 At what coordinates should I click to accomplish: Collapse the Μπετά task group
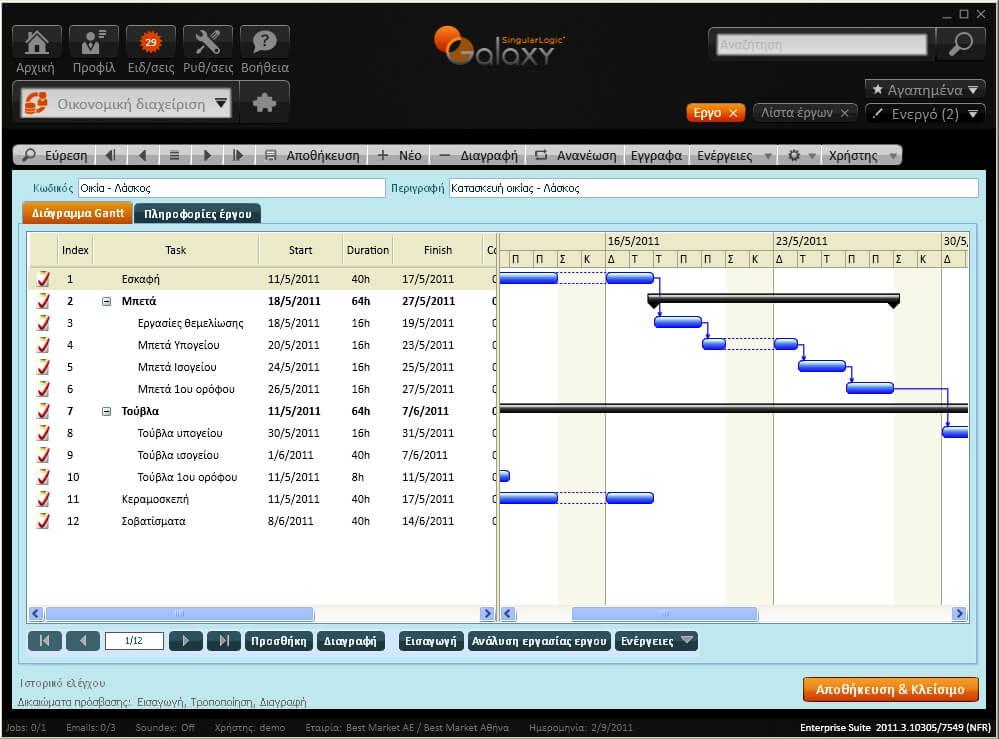click(106, 301)
